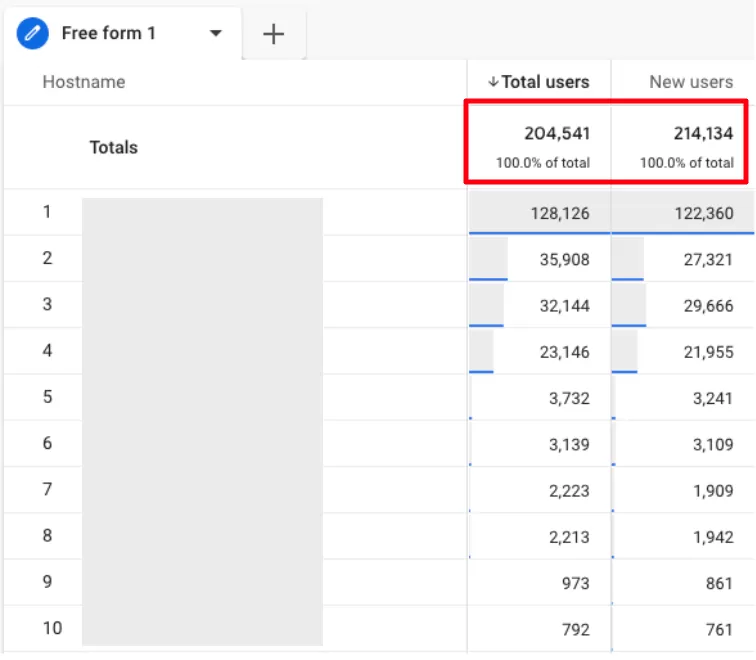This screenshot has height=660, width=756.
Task: Click row number 1
Action: click(47, 212)
